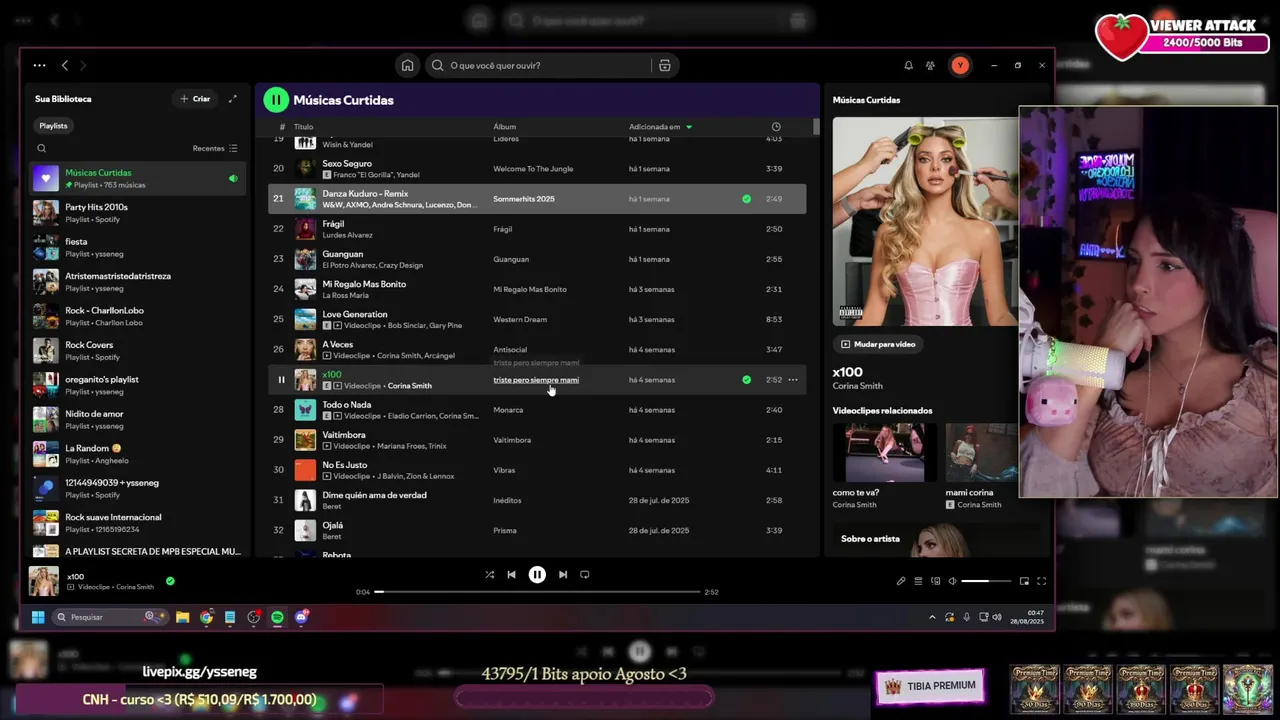Sort by the Título column header
1280x720 pixels.
[x=303, y=127]
